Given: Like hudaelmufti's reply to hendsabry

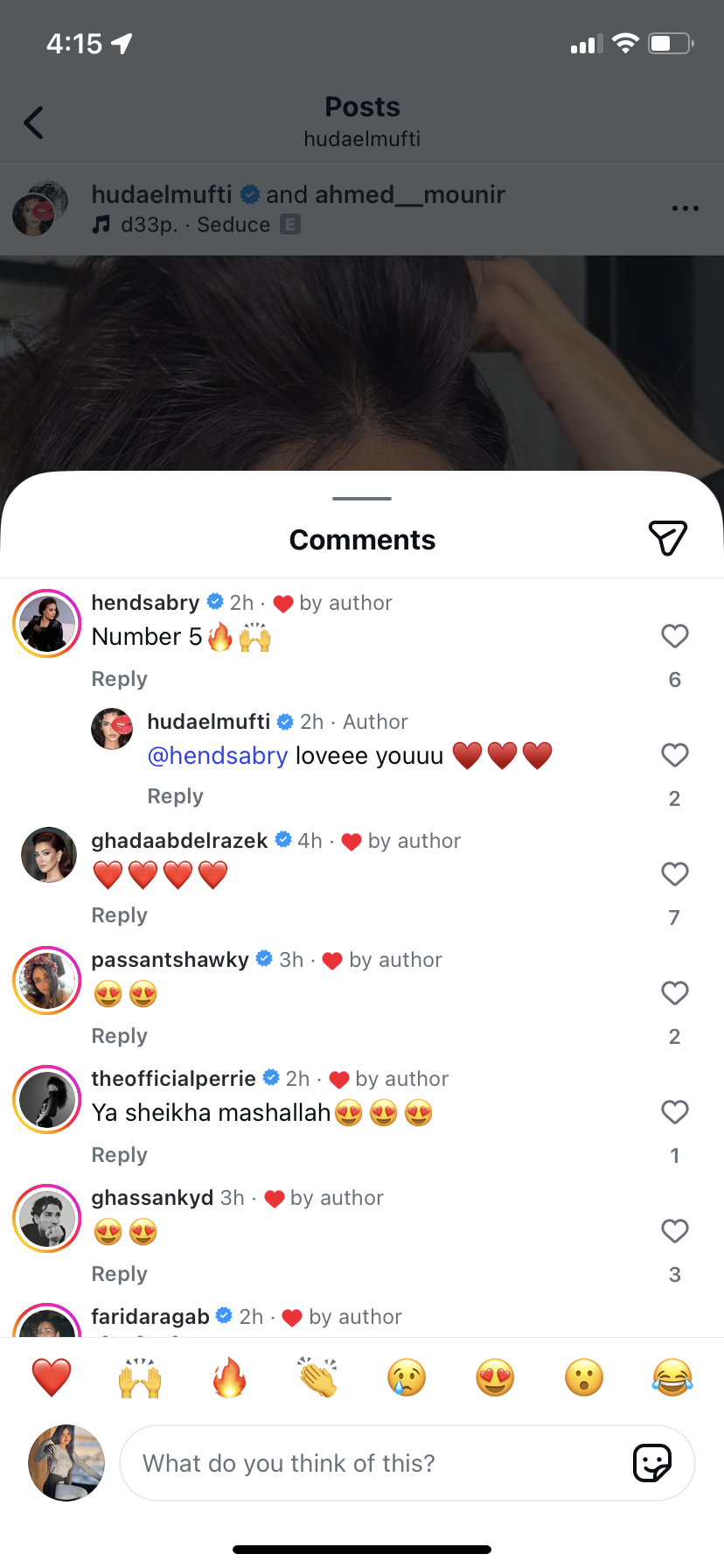Looking at the screenshot, I should pos(674,755).
